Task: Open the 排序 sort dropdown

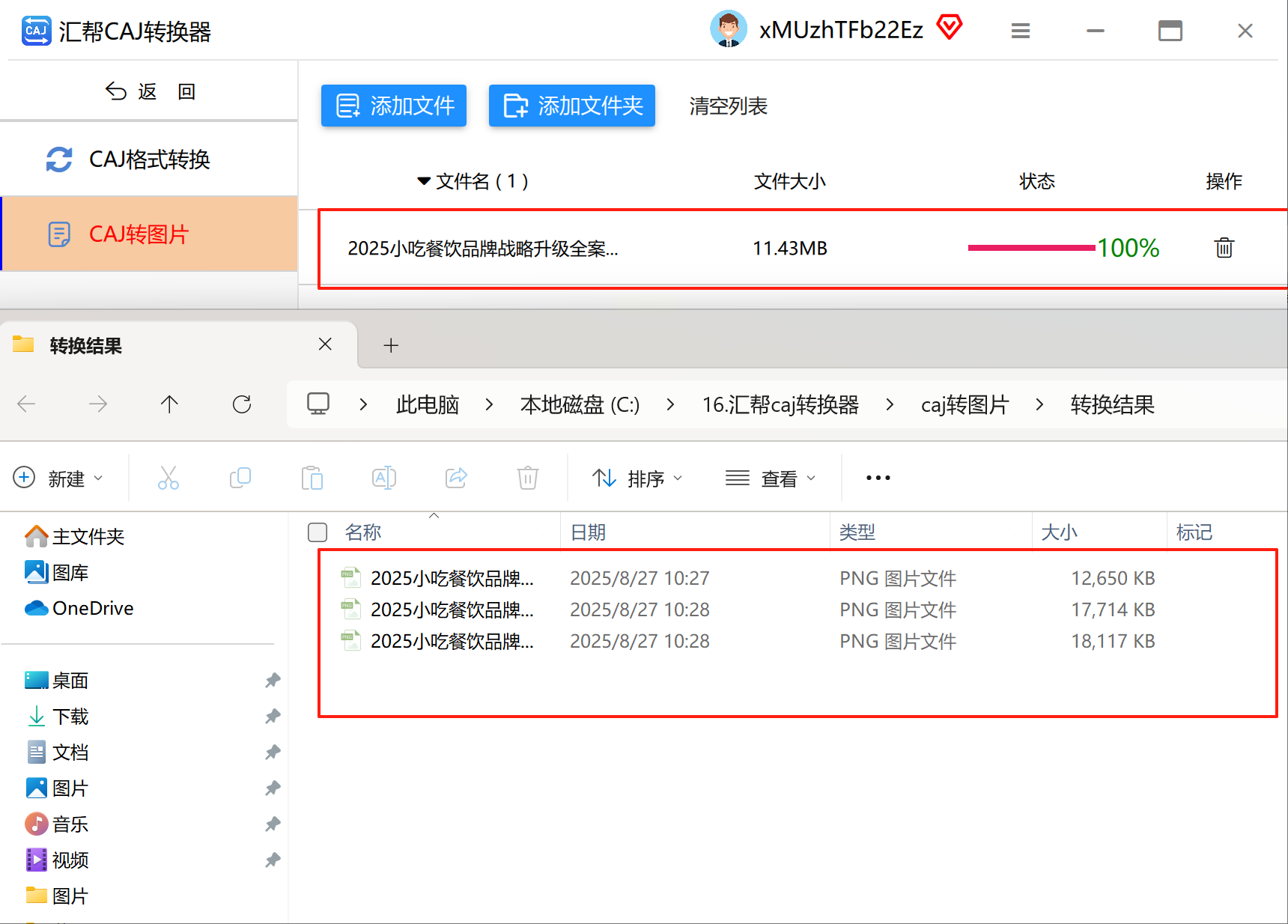Action: coord(637,478)
